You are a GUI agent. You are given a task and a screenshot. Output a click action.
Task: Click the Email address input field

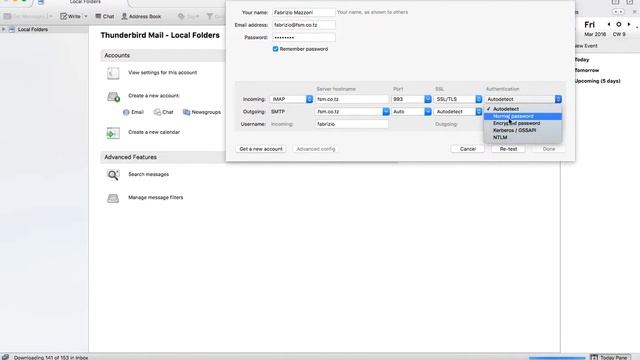tap(304, 25)
